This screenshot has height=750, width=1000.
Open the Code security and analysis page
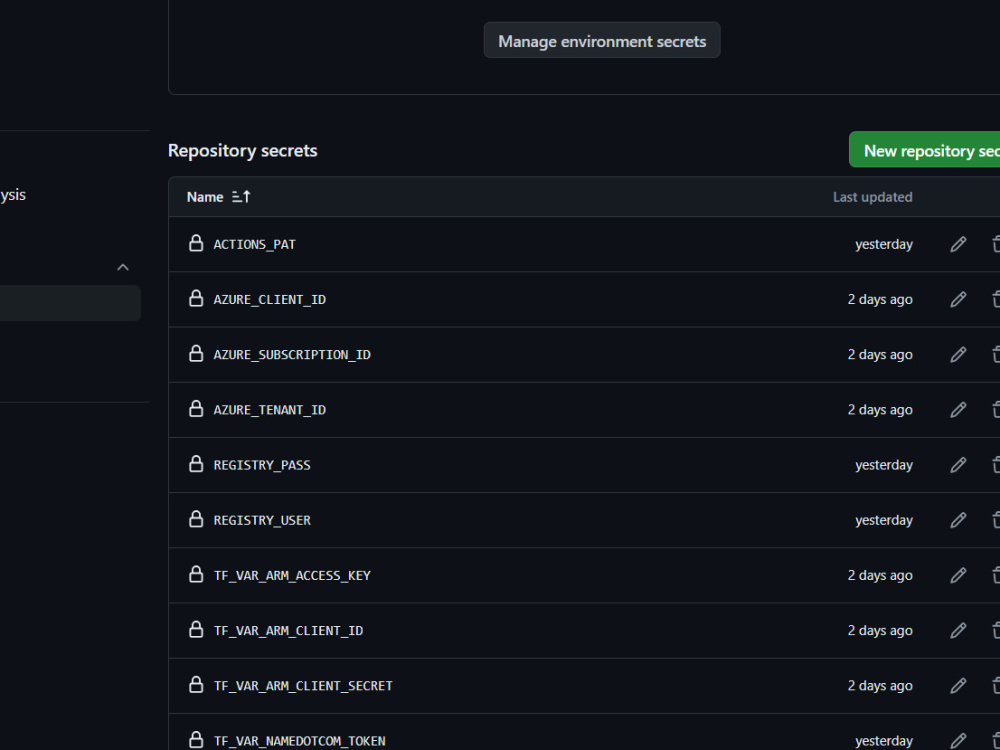click(13, 194)
